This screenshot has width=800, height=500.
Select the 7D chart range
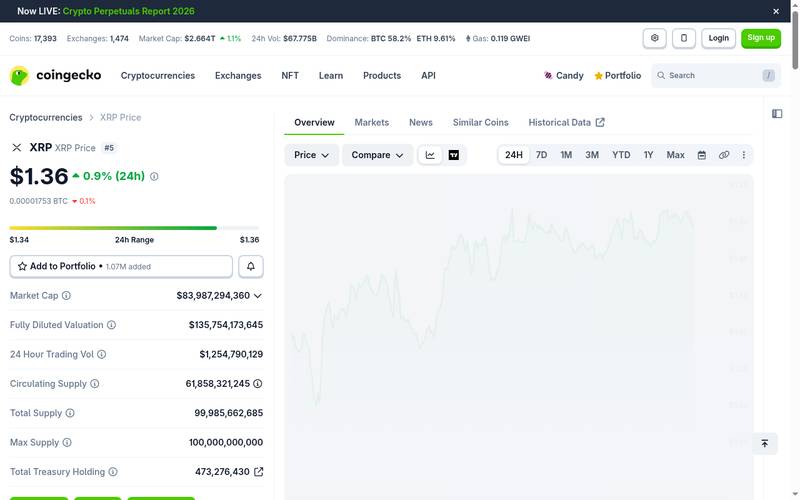541,155
